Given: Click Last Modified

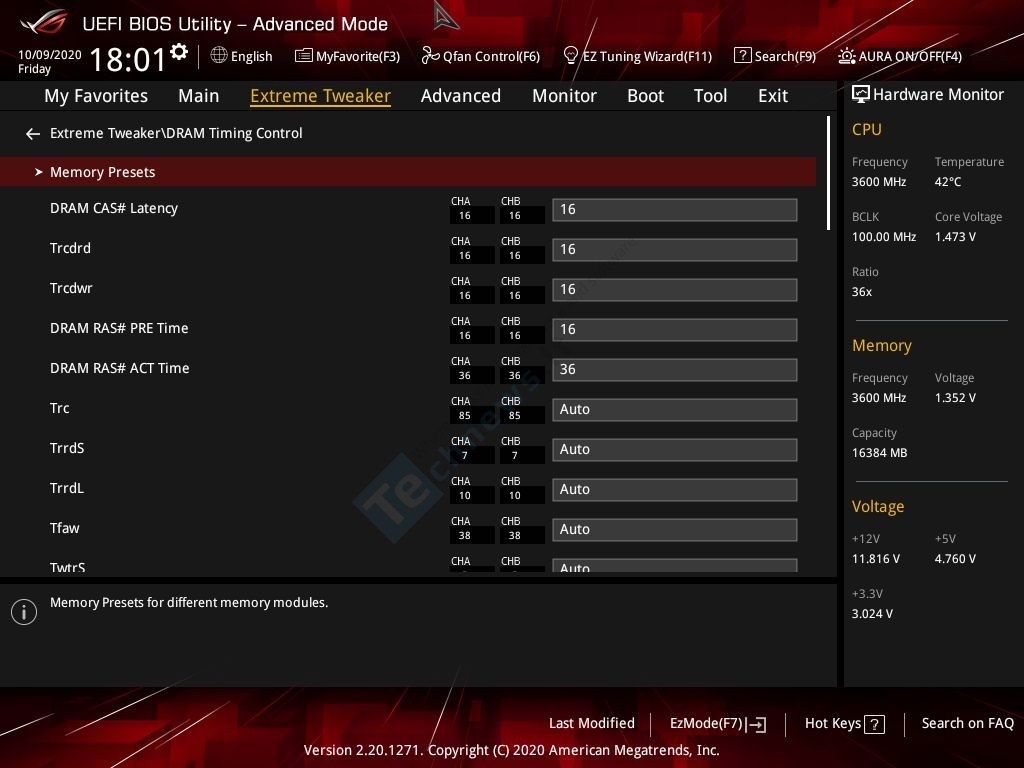Looking at the screenshot, I should click(592, 724).
